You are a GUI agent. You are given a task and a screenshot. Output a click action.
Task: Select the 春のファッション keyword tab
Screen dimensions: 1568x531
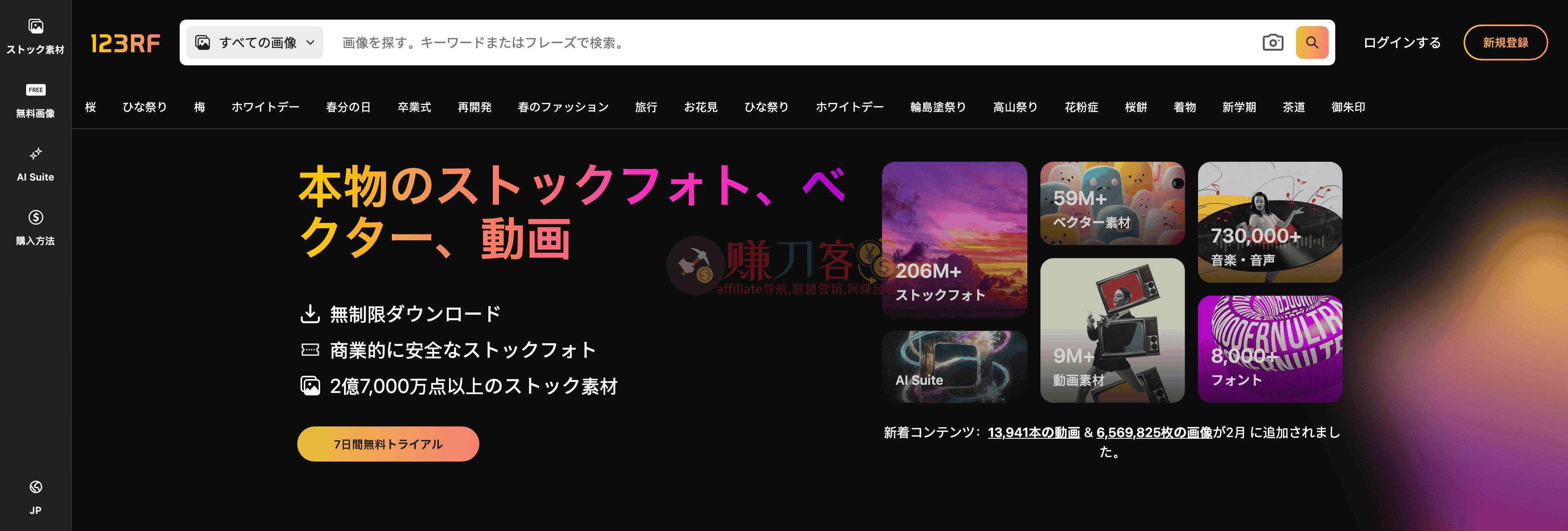pyautogui.click(x=563, y=107)
